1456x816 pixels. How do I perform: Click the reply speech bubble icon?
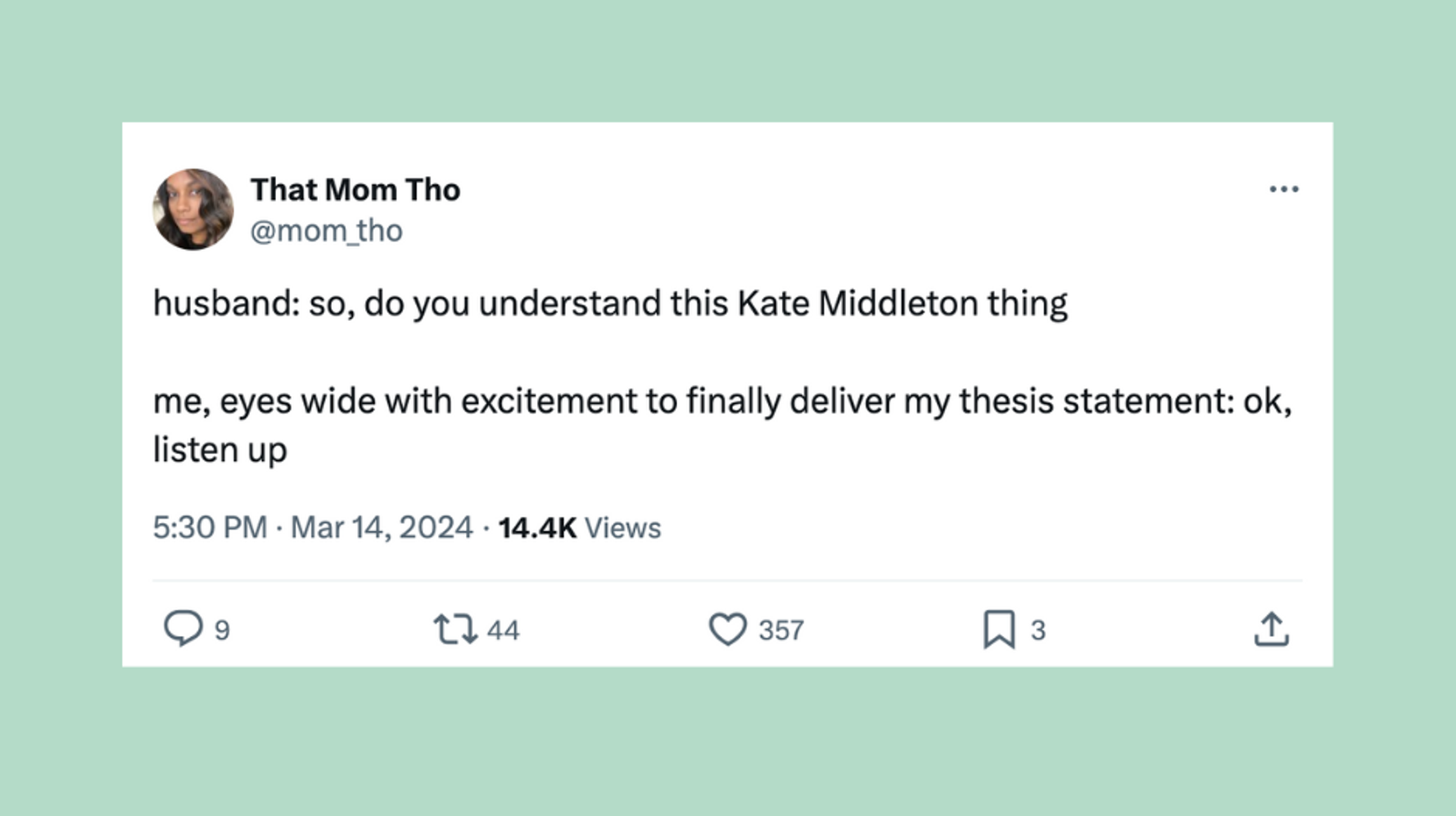tap(183, 629)
